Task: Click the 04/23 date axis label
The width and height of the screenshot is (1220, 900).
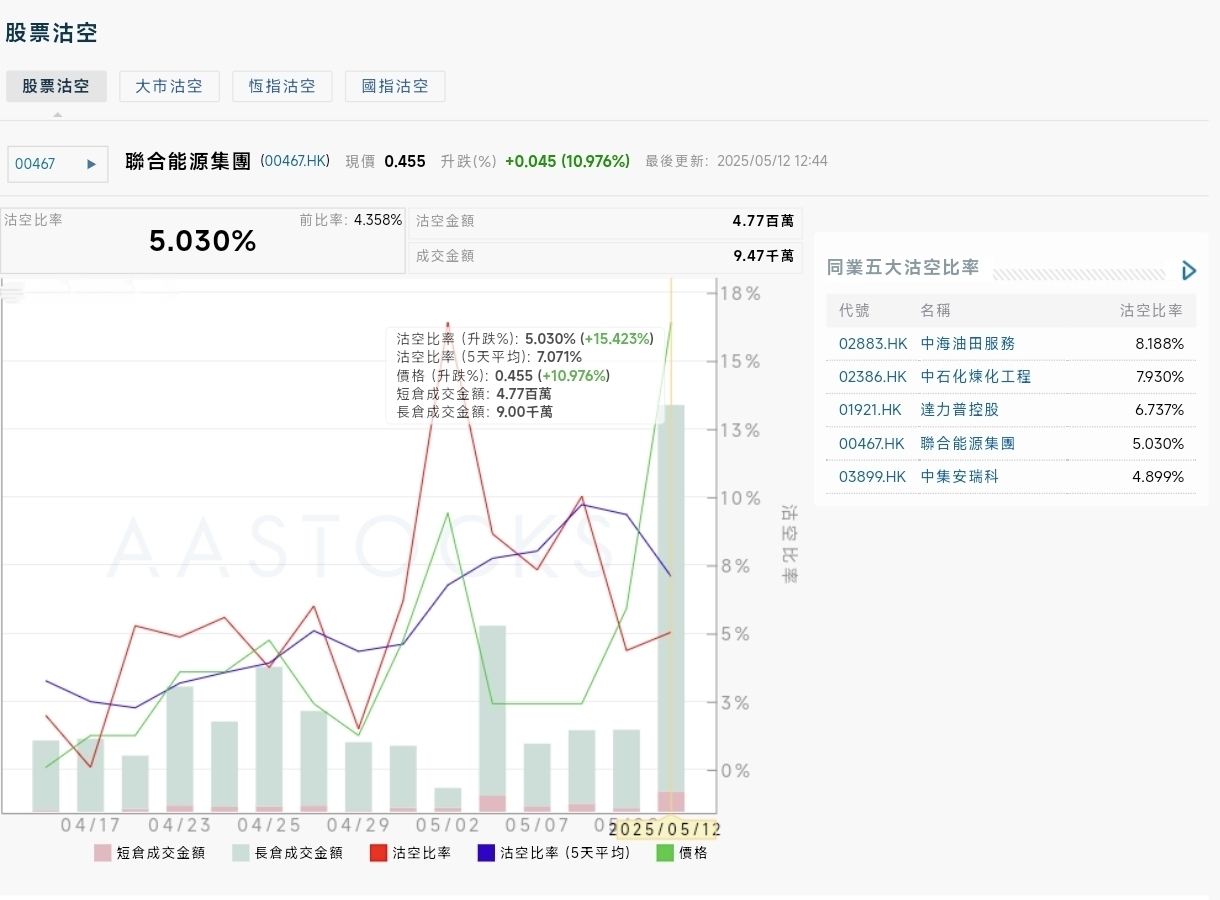Action: click(180, 826)
